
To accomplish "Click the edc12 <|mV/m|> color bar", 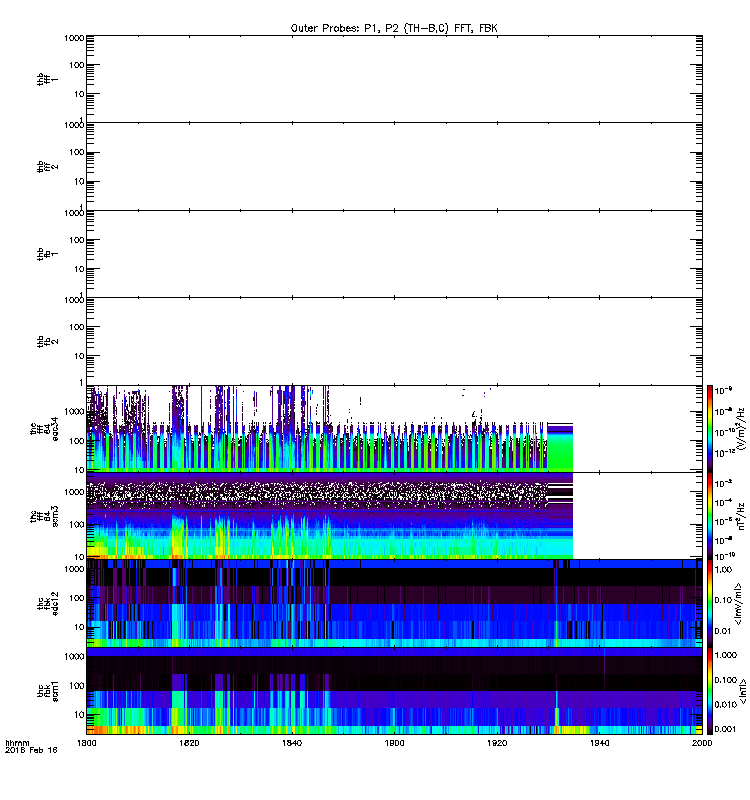I will tap(710, 604).
